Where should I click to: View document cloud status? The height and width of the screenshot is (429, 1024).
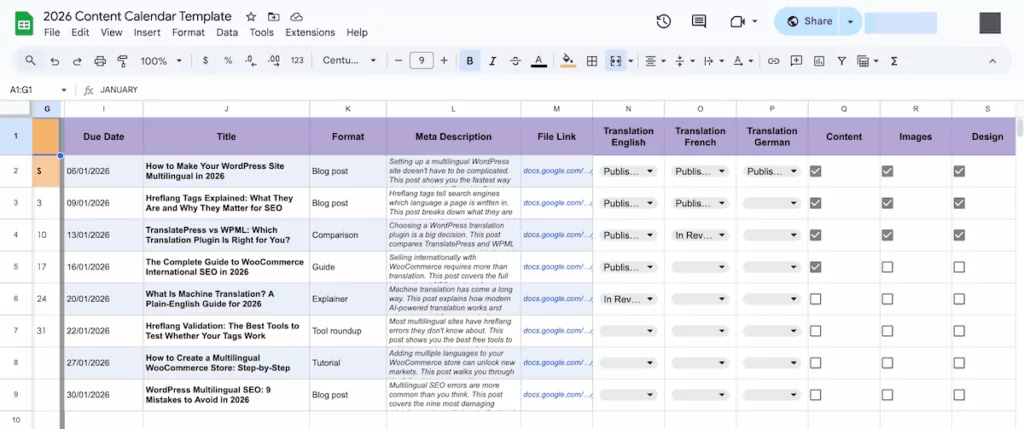pyautogui.click(x=296, y=17)
